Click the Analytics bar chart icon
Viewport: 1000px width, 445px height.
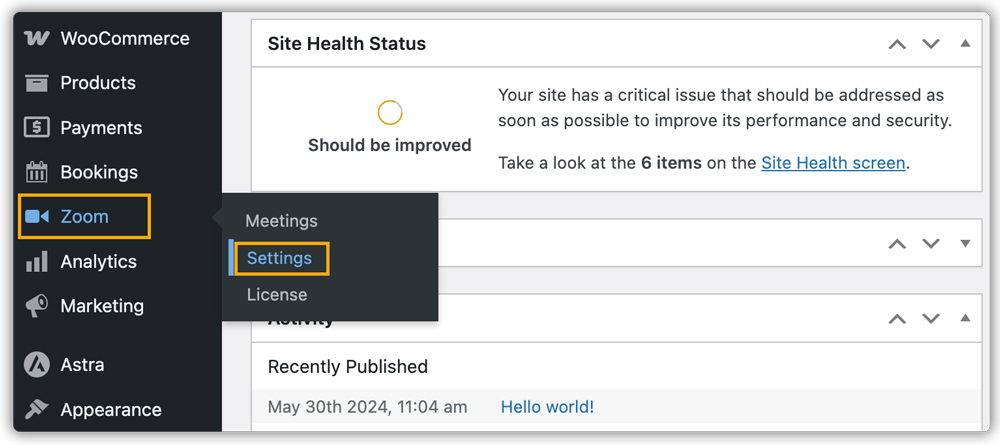36,261
